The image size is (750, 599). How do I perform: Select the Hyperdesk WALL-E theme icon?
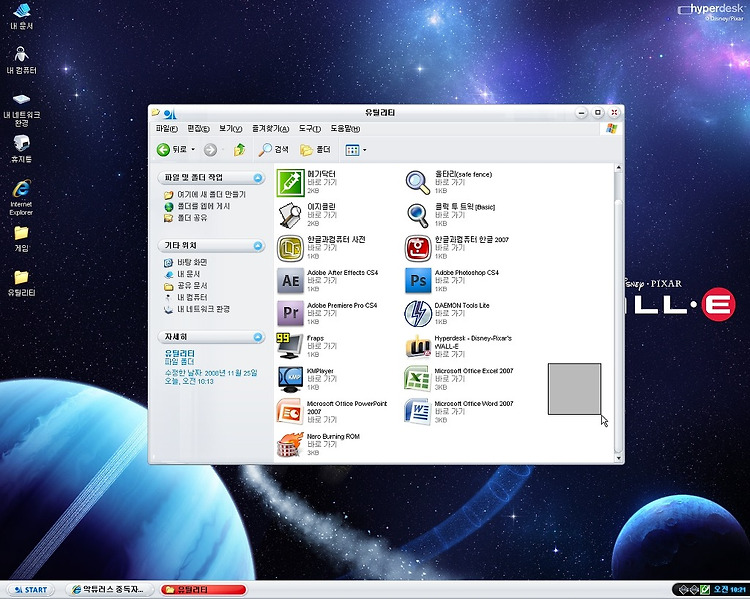point(418,346)
